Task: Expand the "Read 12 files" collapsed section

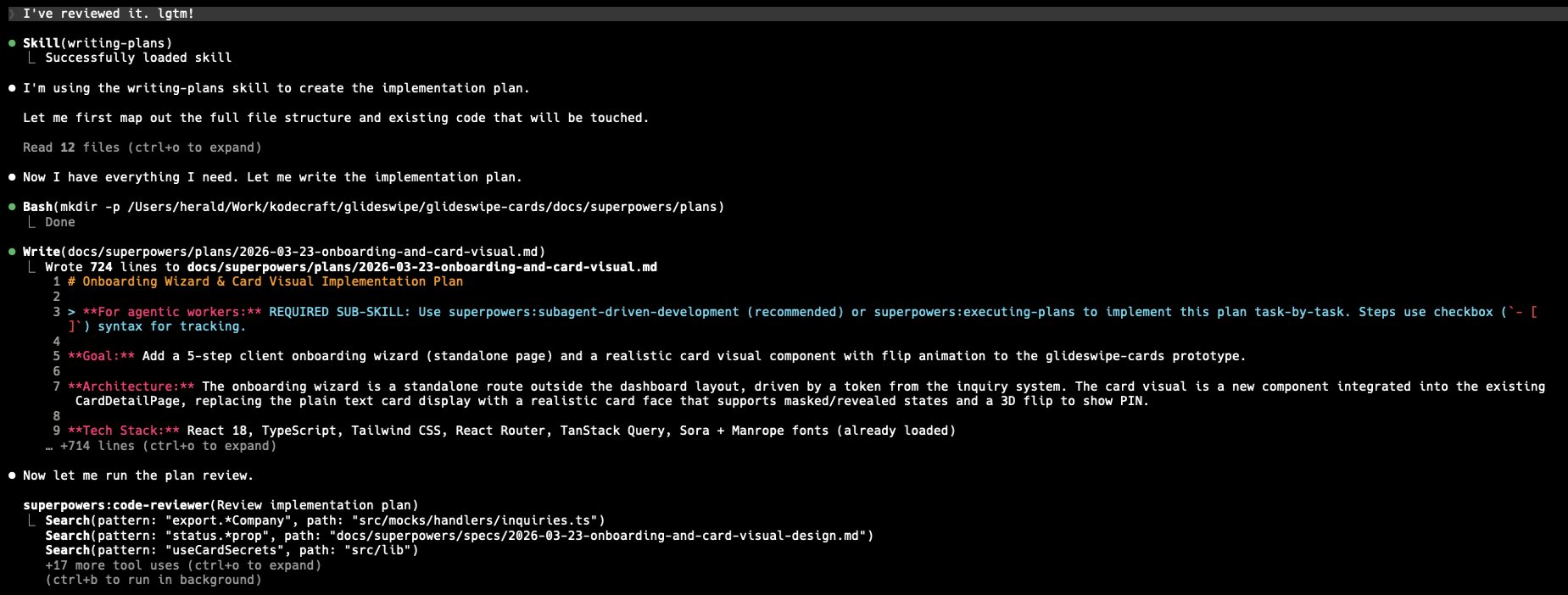Action: pyautogui.click(x=142, y=147)
